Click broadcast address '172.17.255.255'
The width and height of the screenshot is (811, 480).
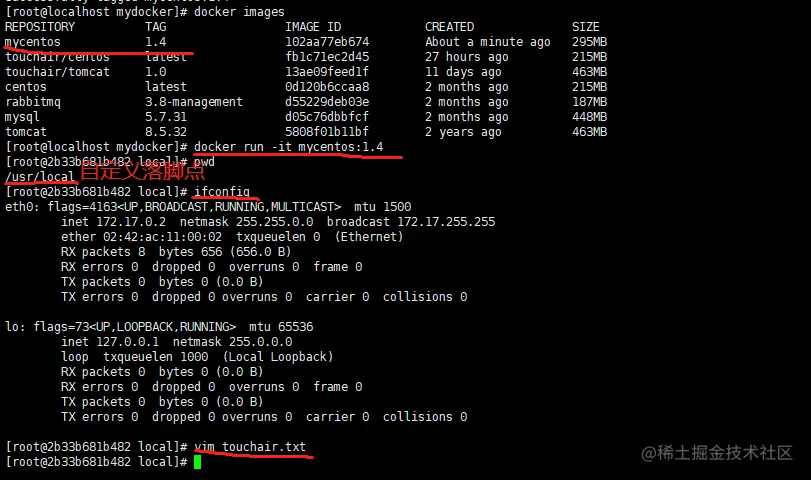(446, 222)
